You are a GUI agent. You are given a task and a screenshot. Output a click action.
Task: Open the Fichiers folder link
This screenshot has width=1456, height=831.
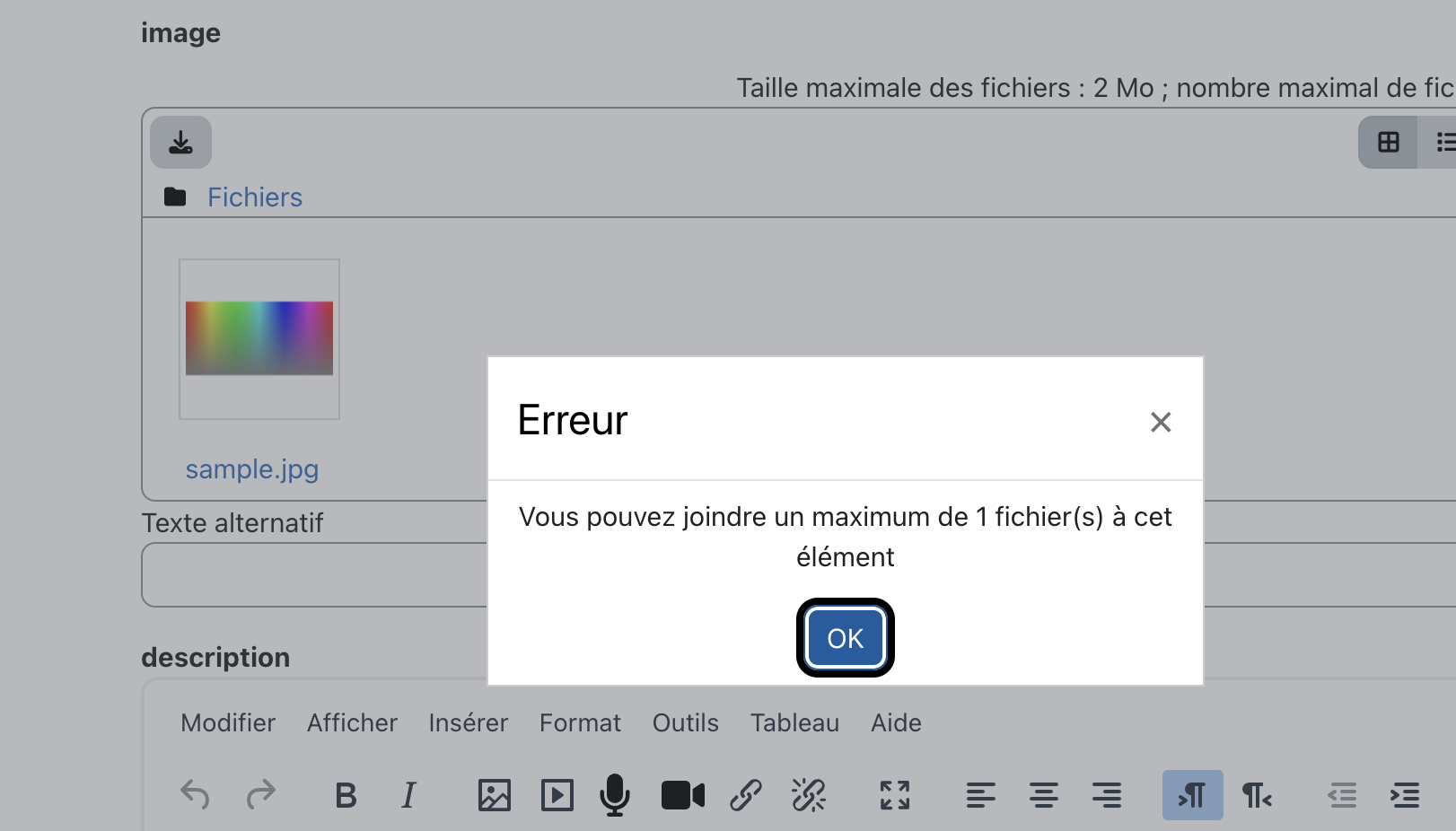pyautogui.click(x=255, y=197)
